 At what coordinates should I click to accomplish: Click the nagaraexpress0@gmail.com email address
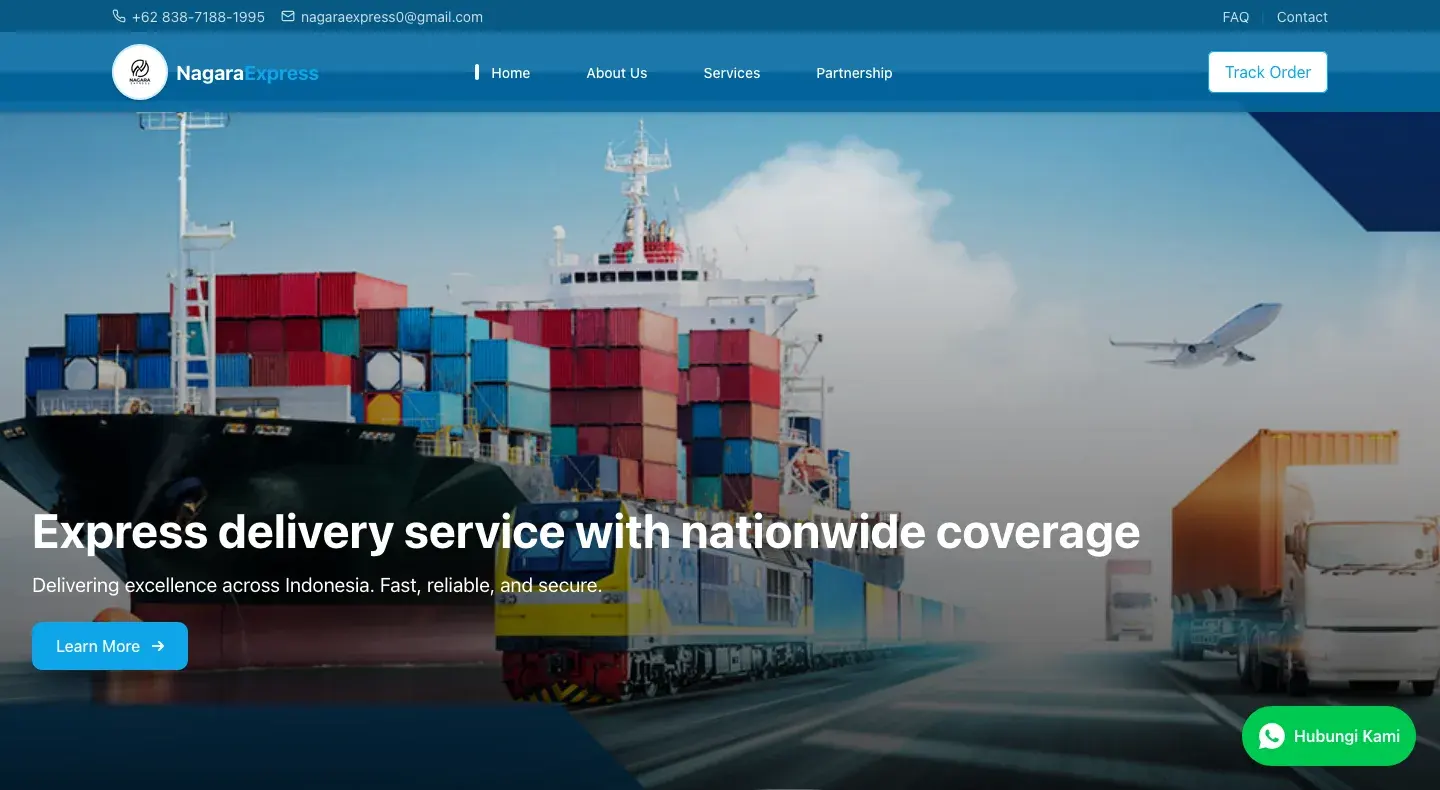(x=392, y=17)
